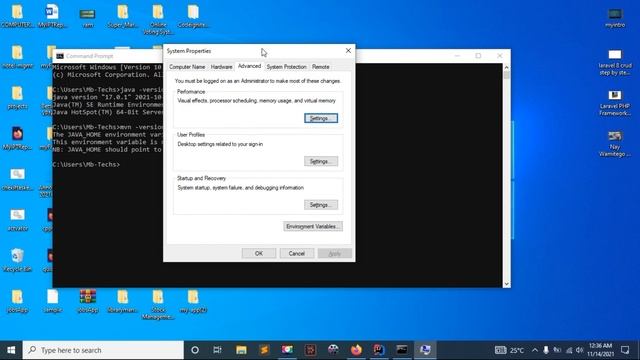This screenshot has width=640, height=360.
Task: Switch to the Hardware tab
Action: click(222, 67)
